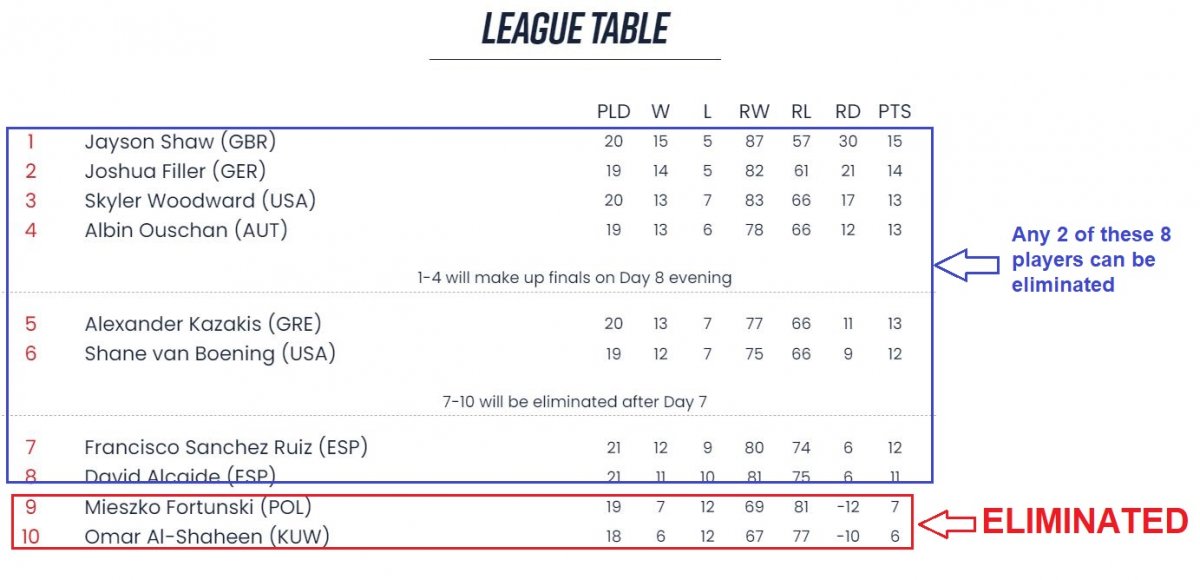Click the LEAGUE TABLE title

[x=575, y=29]
